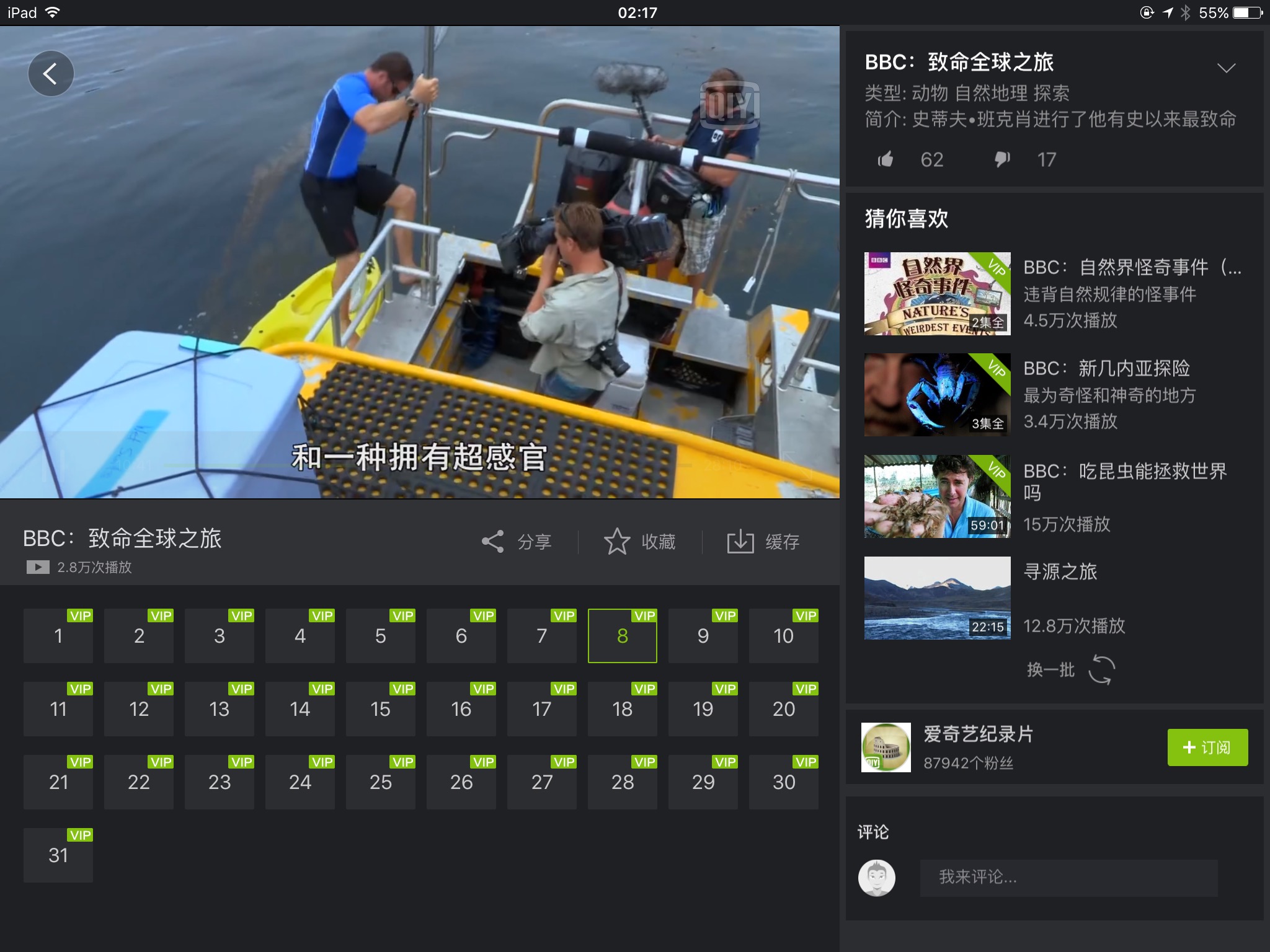Open 爱奇艺纪录片 channel avatar
The width and height of the screenshot is (1270, 952).
click(x=886, y=747)
